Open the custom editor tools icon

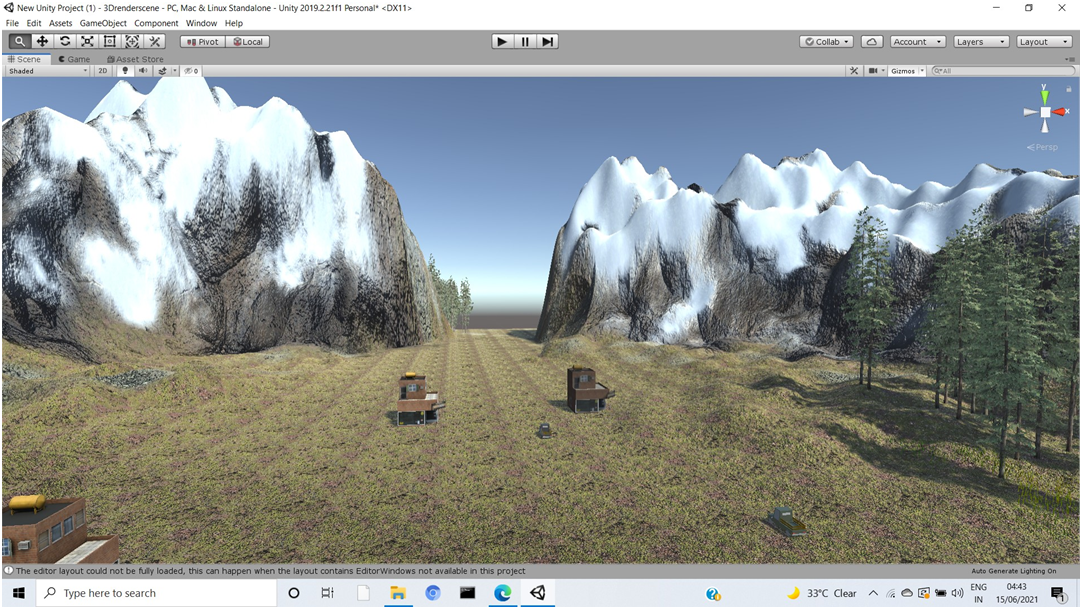coord(154,41)
